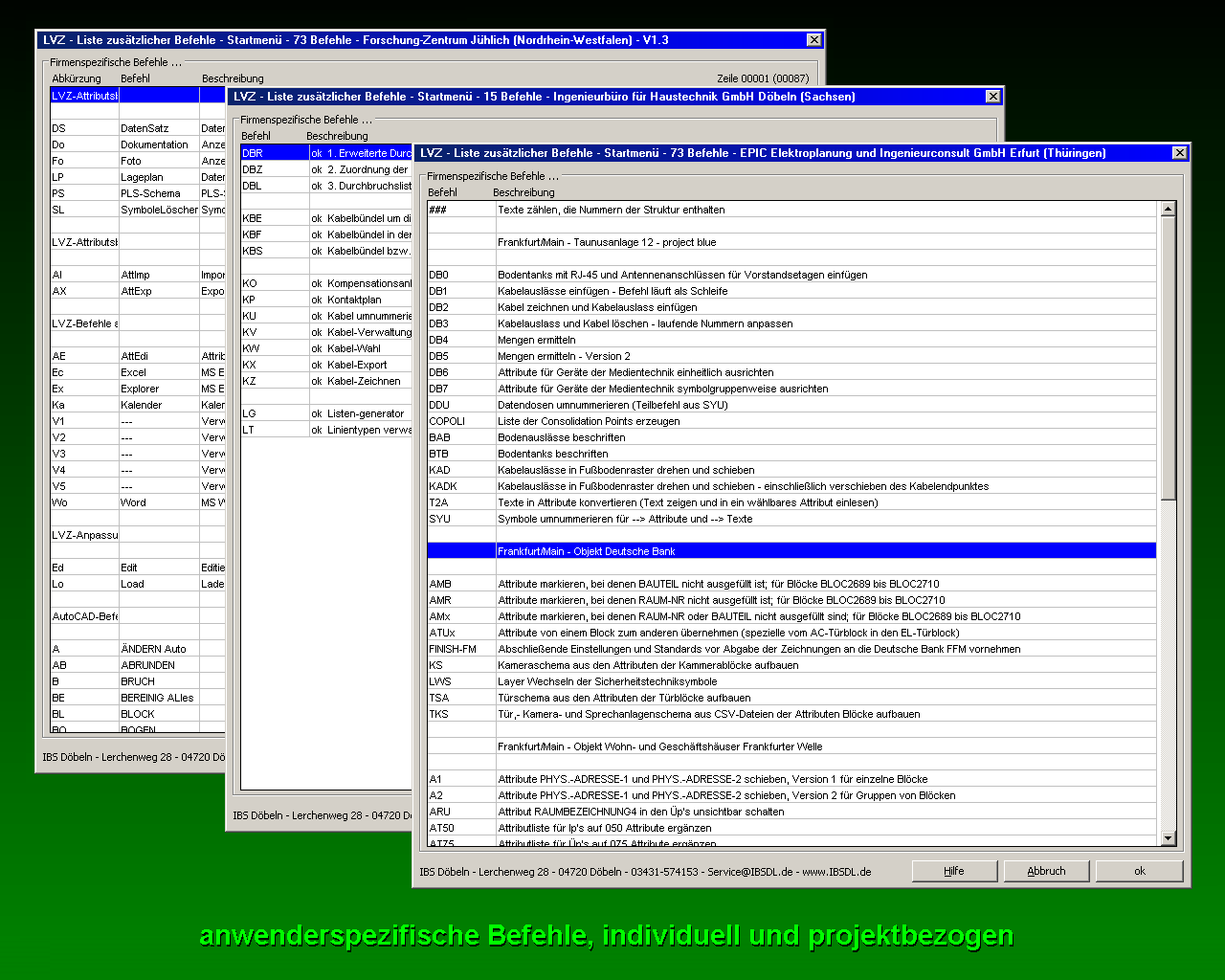Select PS PLS-Schema row in Jülich window
Screen dimensions: 1225x980
tap(138, 193)
